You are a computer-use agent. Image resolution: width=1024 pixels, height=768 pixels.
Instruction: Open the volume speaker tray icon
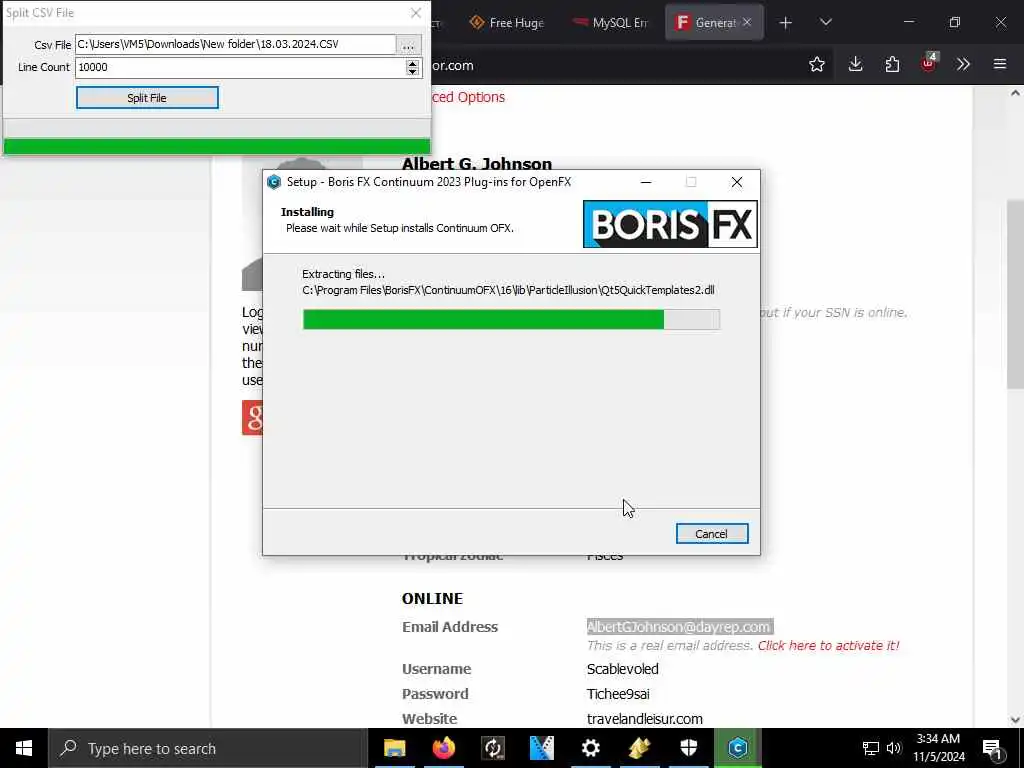[893, 748]
